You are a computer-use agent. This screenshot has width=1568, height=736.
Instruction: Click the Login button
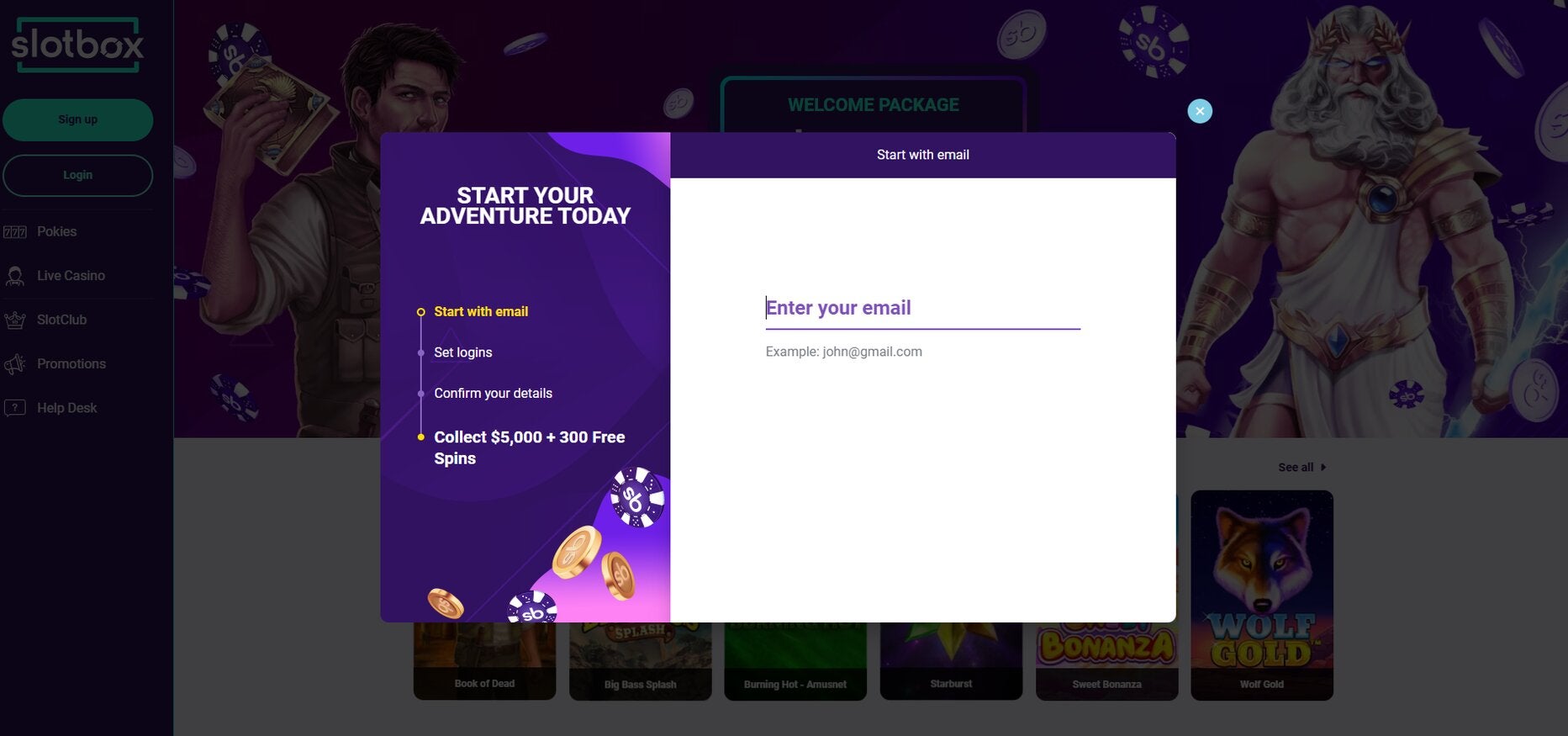click(x=78, y=175)
